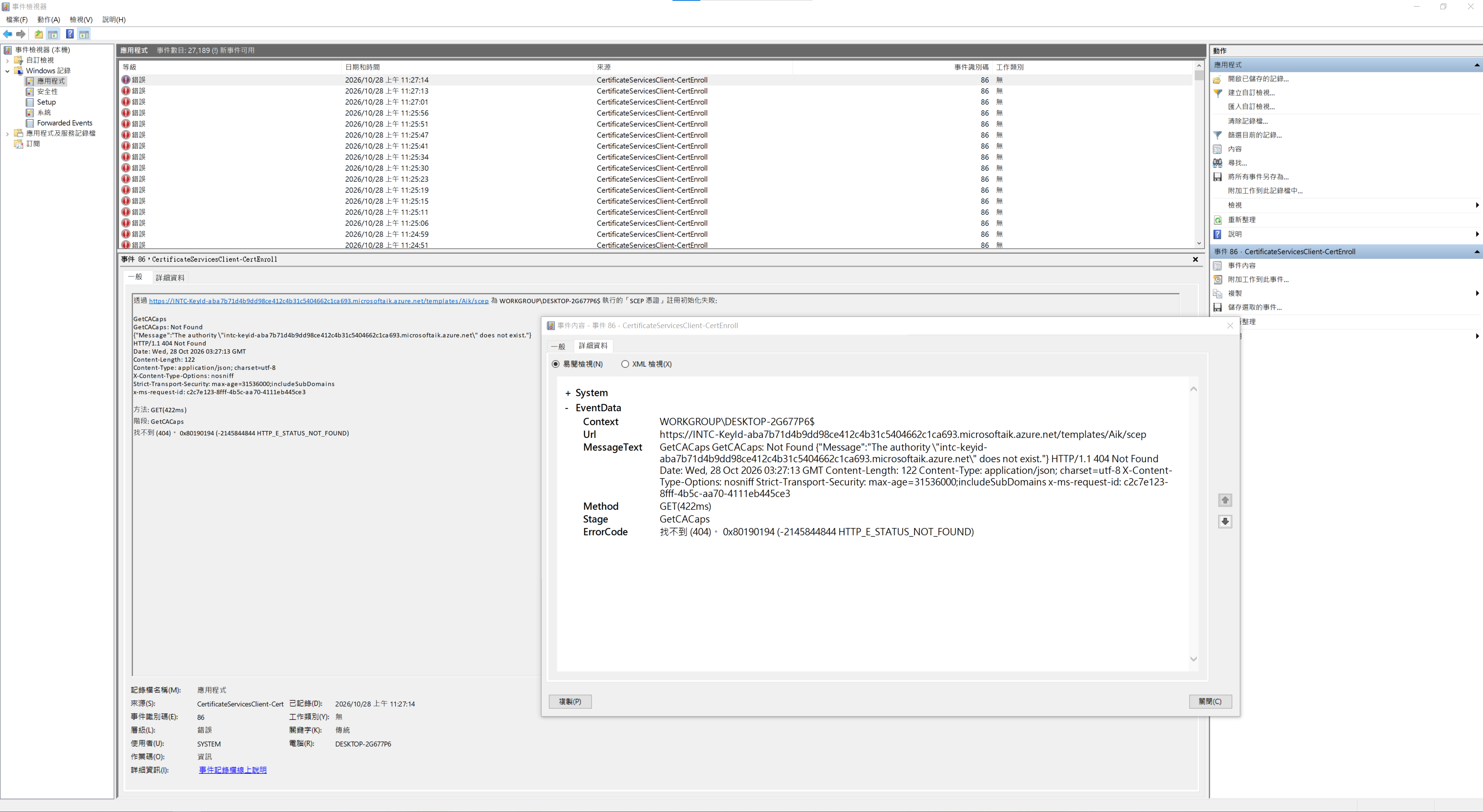The width and height of the screenshot is (1483, 812).
Task: Expand 應用程式及服務記錄檔 tree node
Action: [7, 133]
